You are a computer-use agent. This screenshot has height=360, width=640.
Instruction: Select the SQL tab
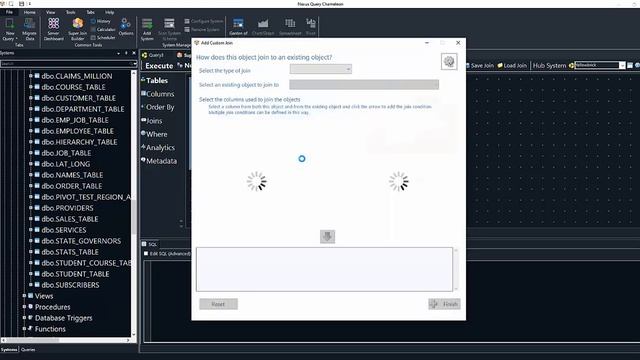tap(149, 244)
